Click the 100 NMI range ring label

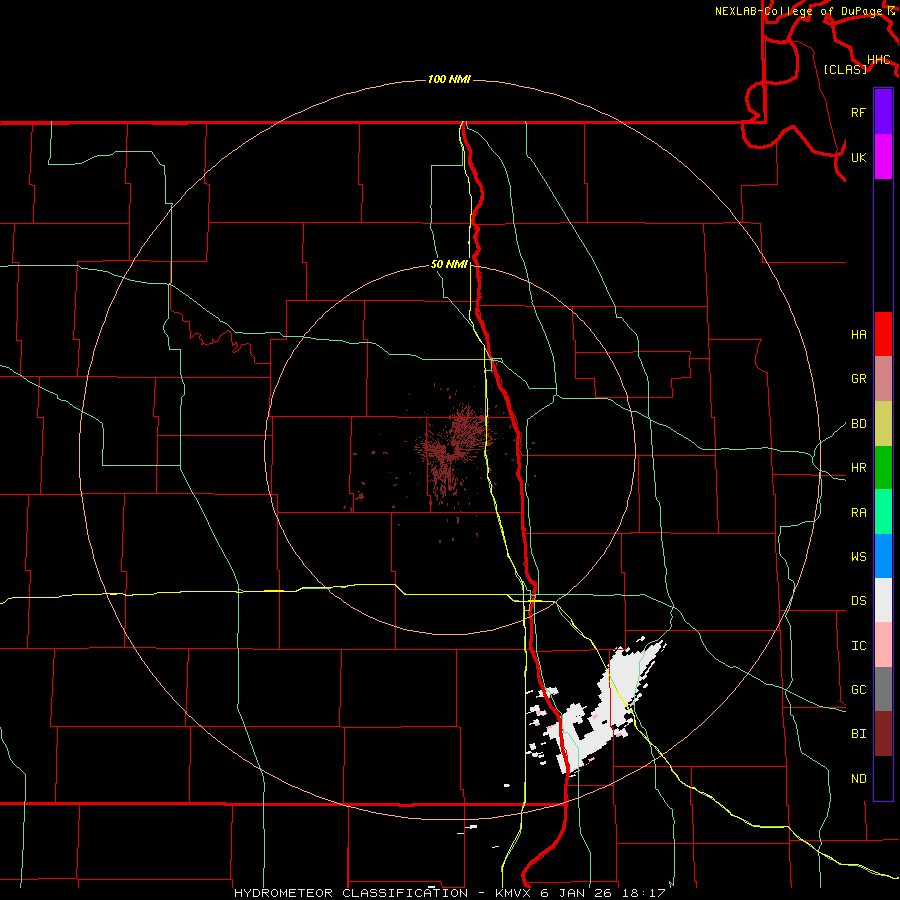pos(449,79)
